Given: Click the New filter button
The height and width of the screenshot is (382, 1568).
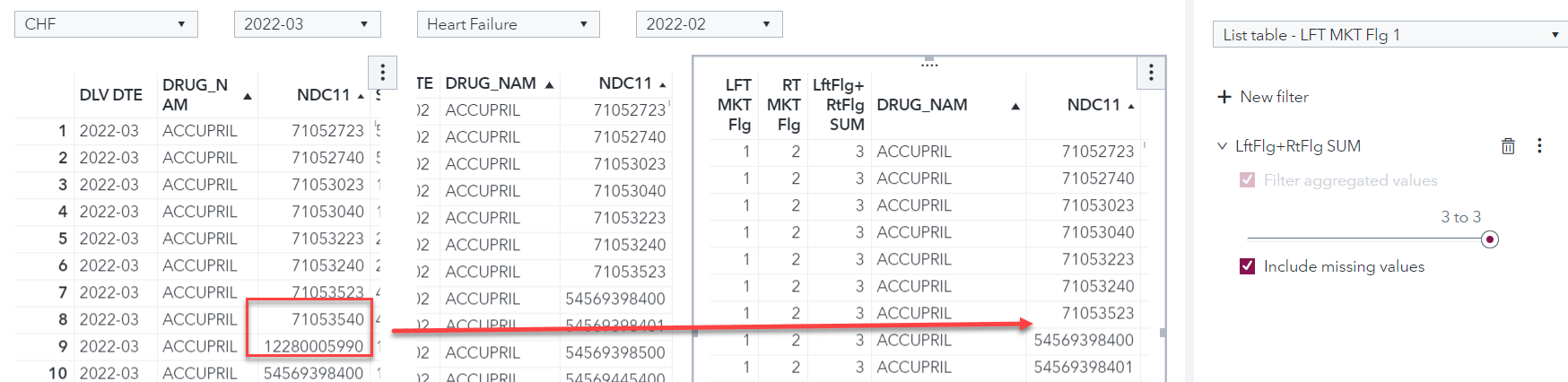Looking at the screenshot, I should (x=1274, y=97).
